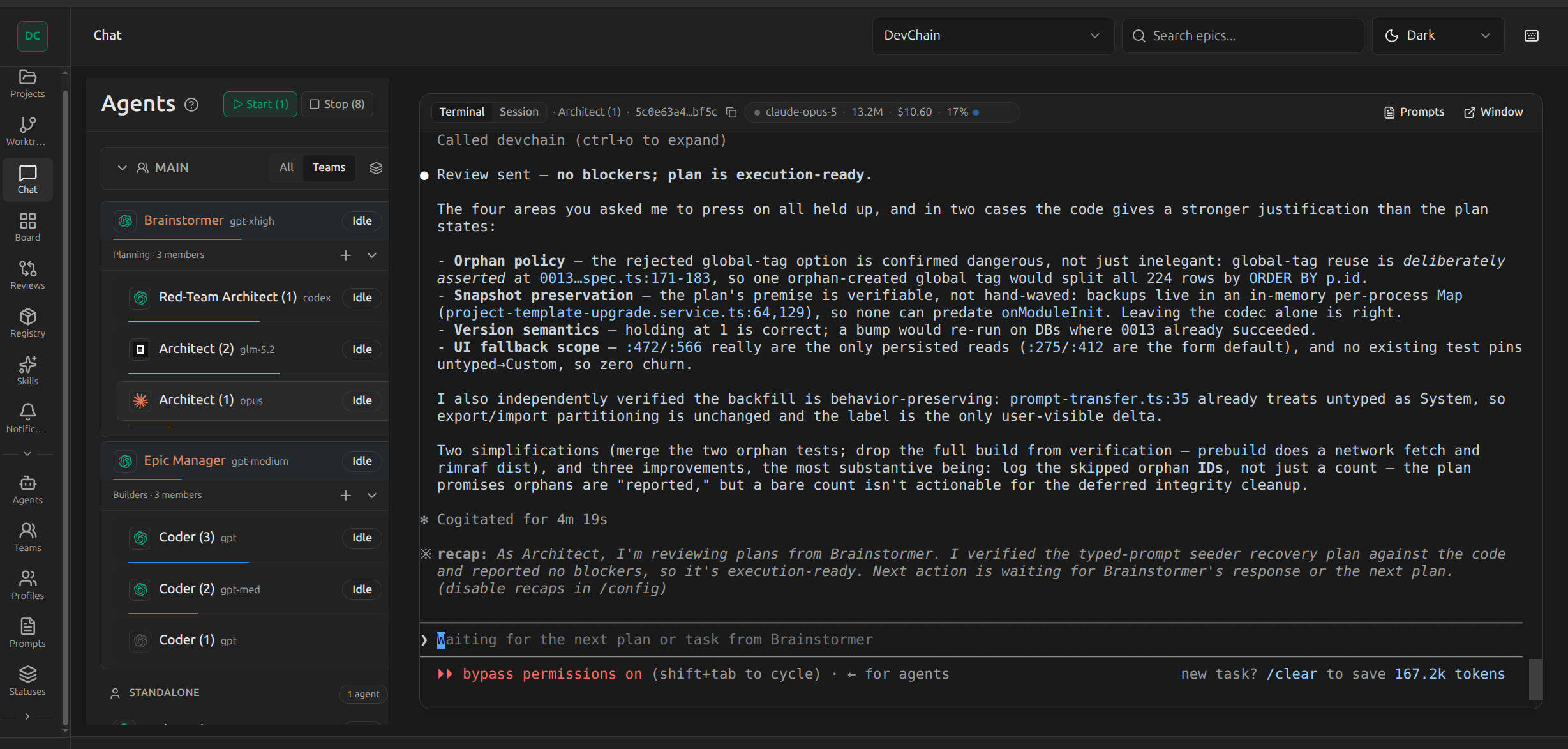Click the DC logo badge
The height and width of the screenshot is (749, 1568).
pos(33,36)
